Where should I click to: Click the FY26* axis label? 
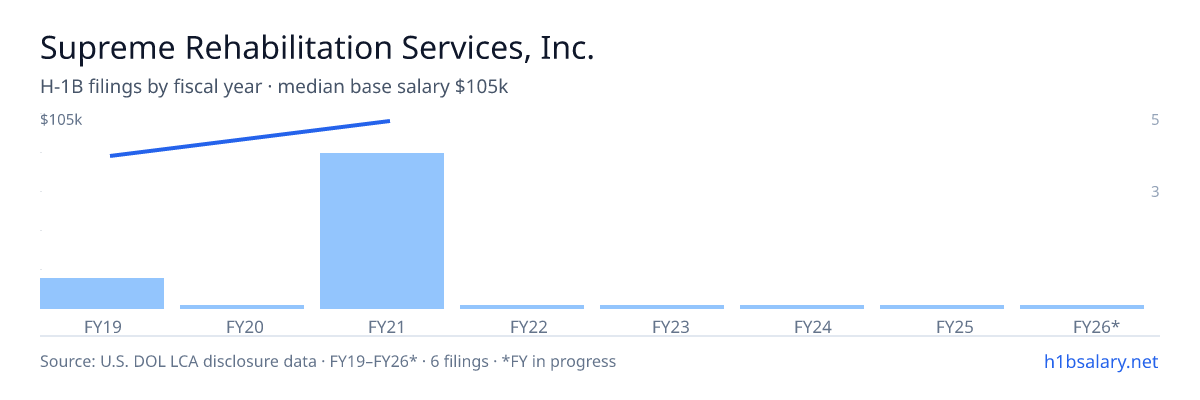[1096, 327]
